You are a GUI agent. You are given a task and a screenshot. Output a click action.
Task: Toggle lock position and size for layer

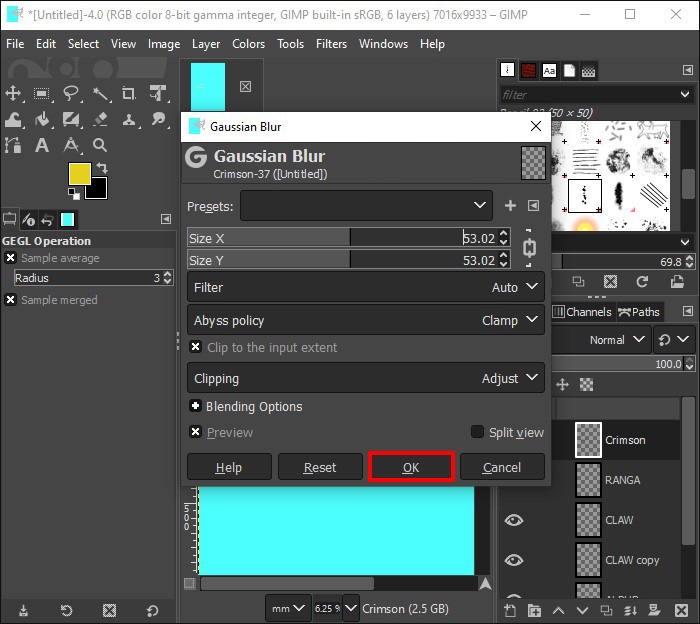coord(562,384)
